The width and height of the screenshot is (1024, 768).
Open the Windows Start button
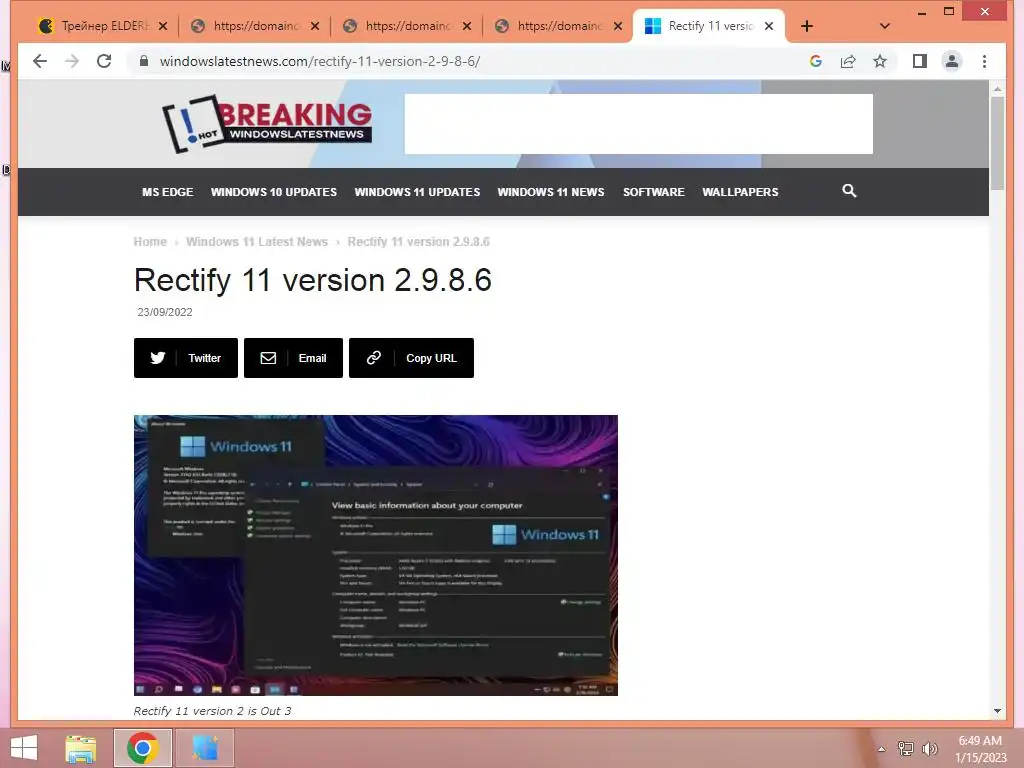[x=24, y=748]
